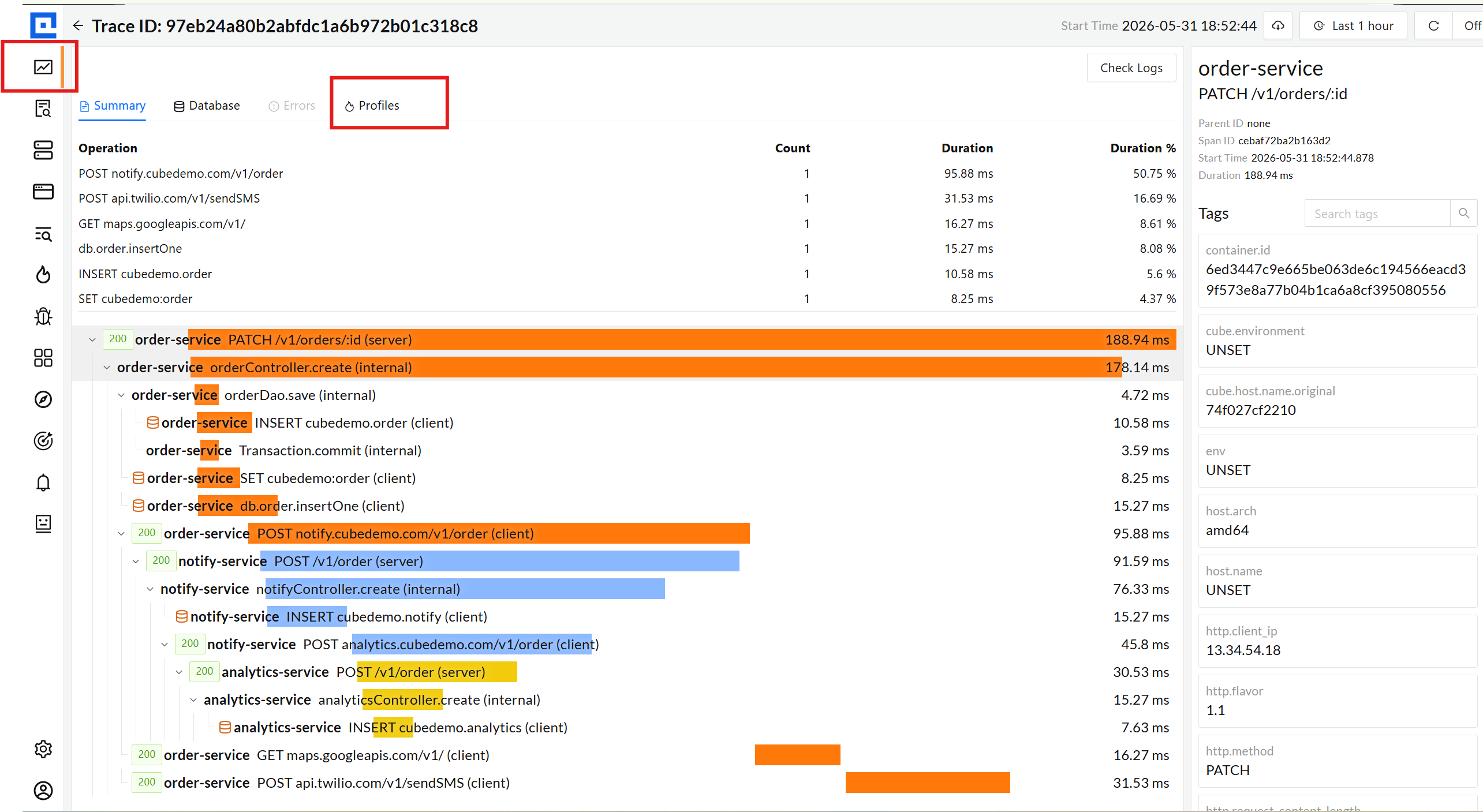Open the alerts bell sidebar icon

(43, 482)
